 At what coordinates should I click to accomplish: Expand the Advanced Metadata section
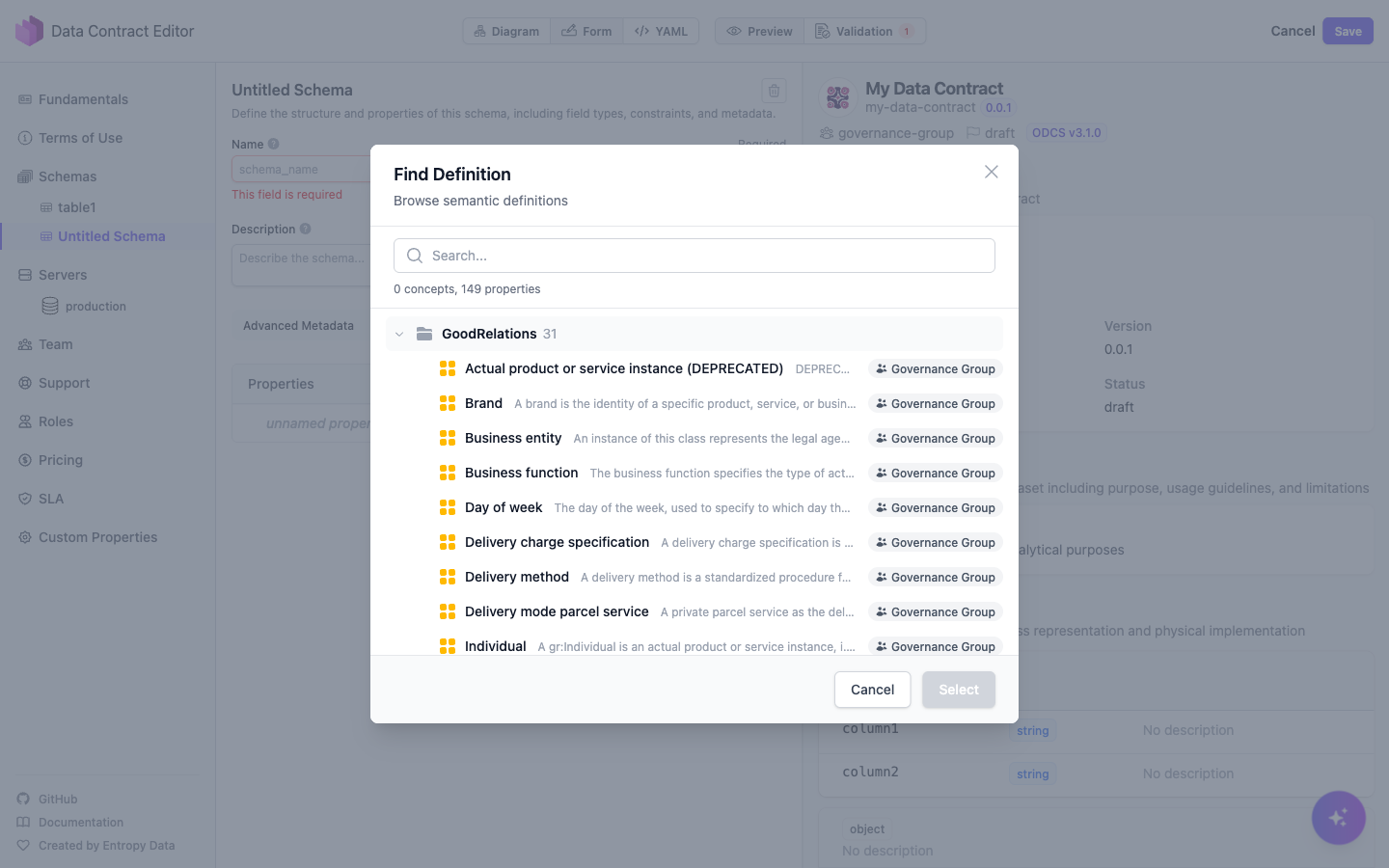point(298,325)
